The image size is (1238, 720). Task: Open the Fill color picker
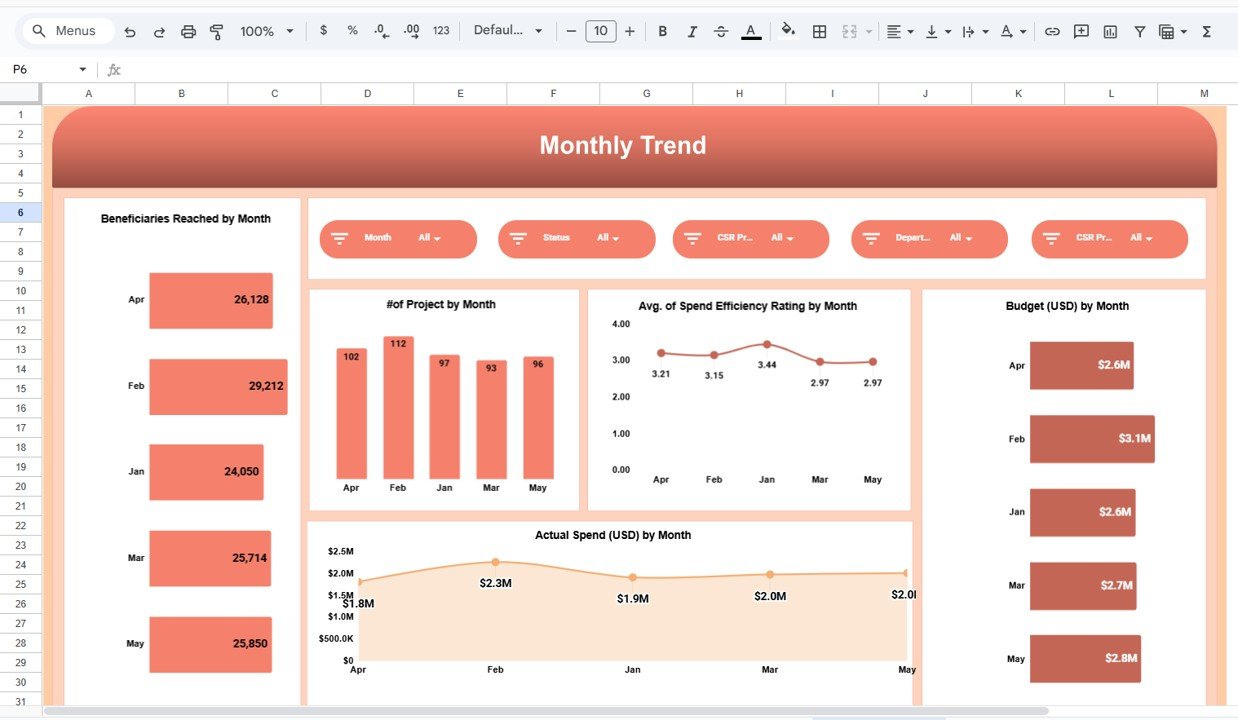coord(788,31)
